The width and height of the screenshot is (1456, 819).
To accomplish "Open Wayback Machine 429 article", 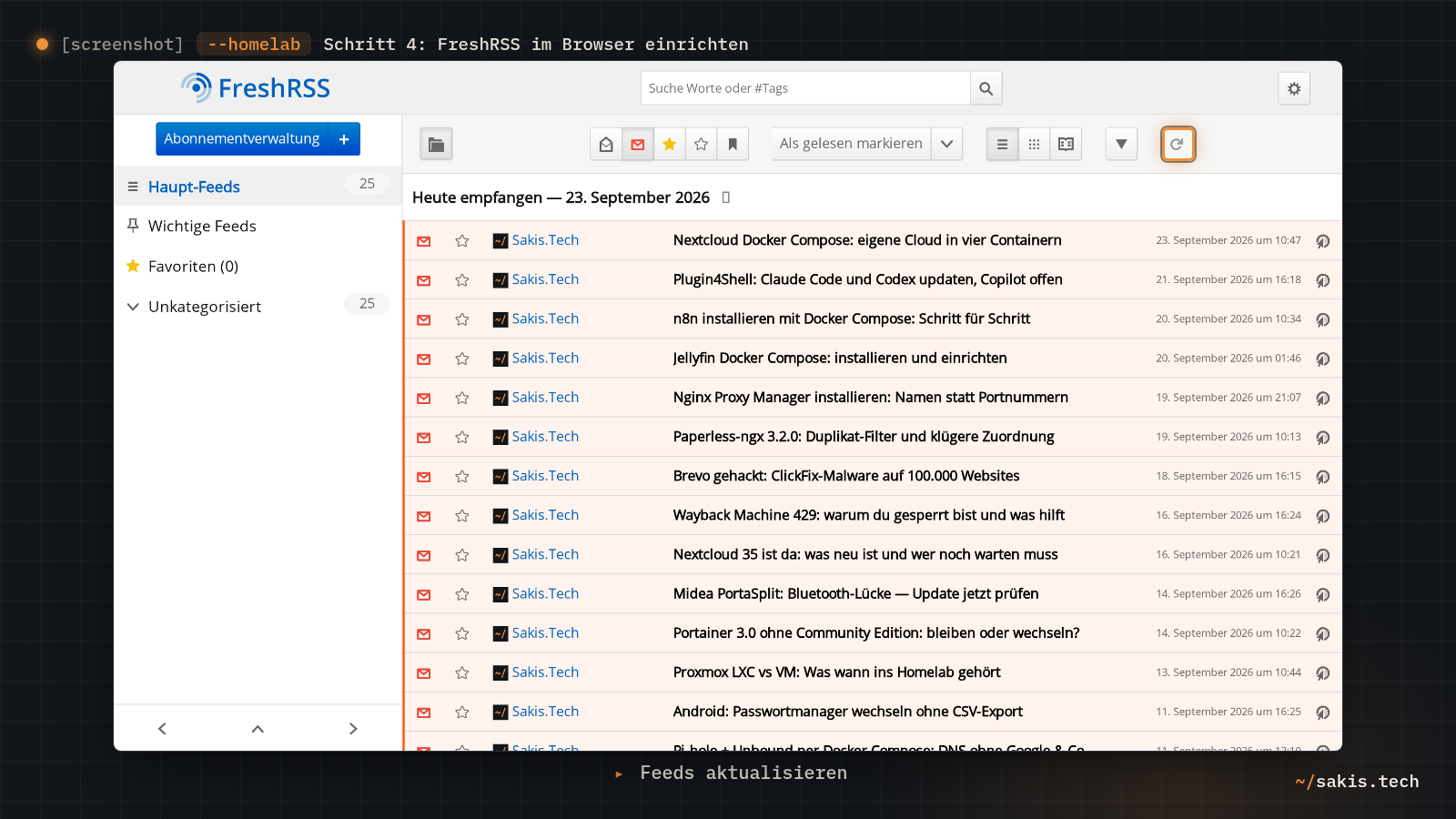I will click(869, 515).
